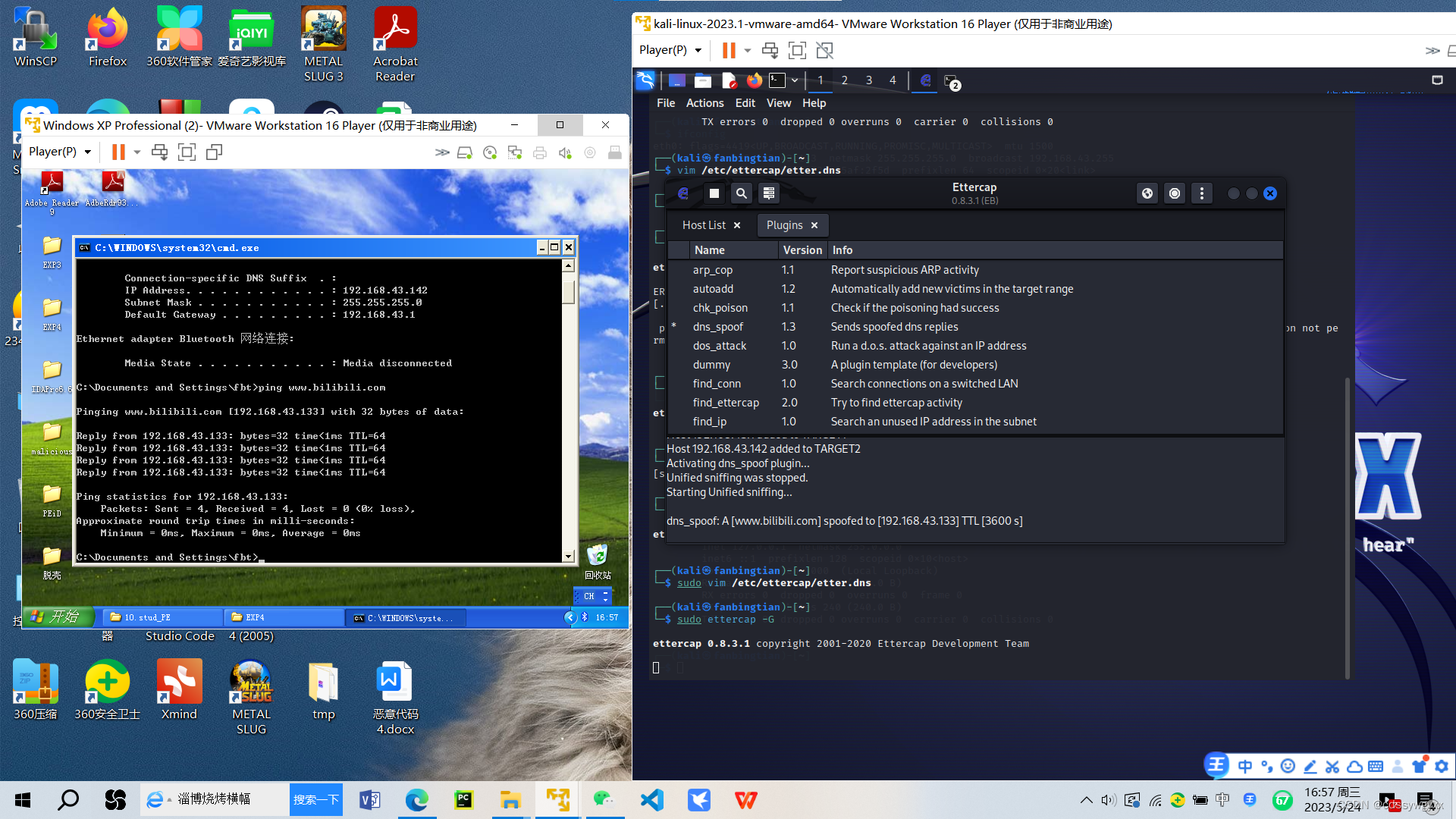Screen dimensions: 1456x819
Task: Click the printer device icon in XP VMware toolbar
Action: 540,152
